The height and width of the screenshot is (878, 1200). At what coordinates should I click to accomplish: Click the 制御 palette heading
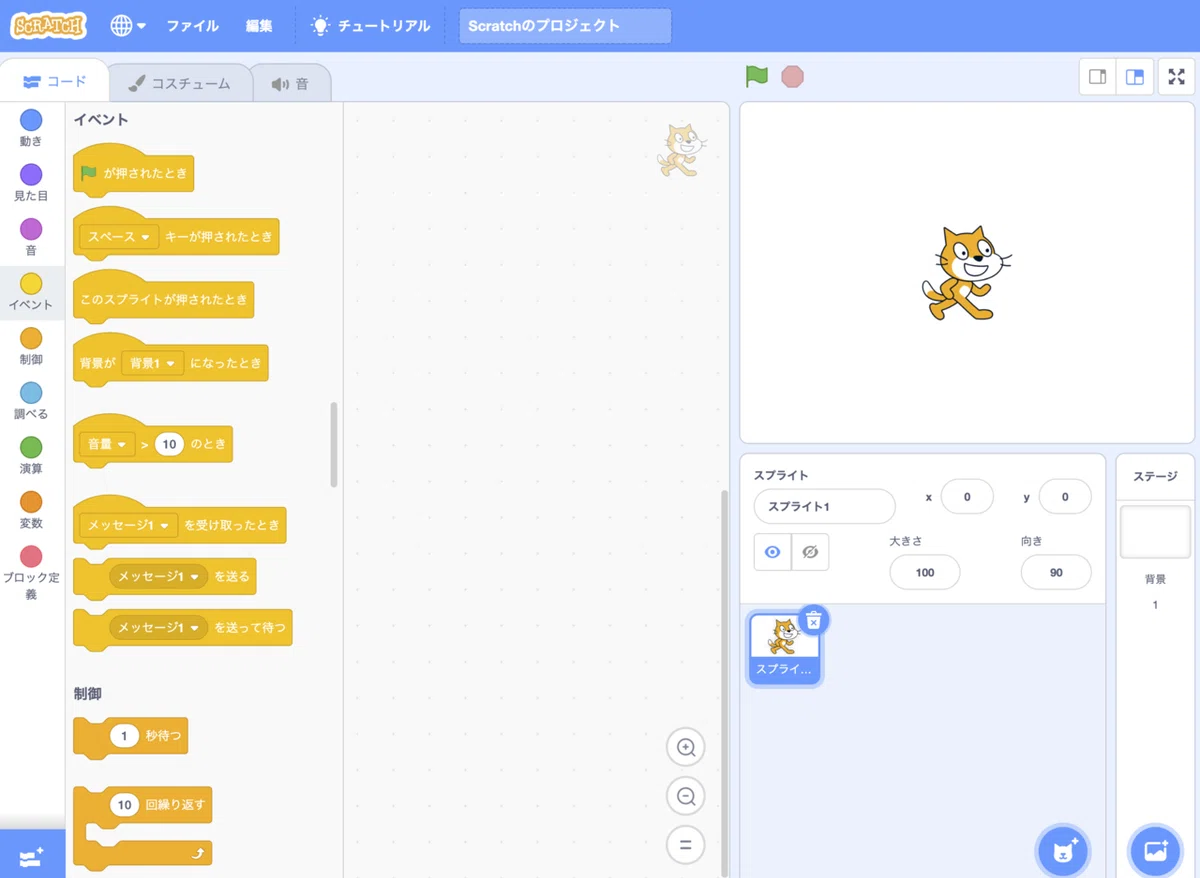(x=88, y=693)
